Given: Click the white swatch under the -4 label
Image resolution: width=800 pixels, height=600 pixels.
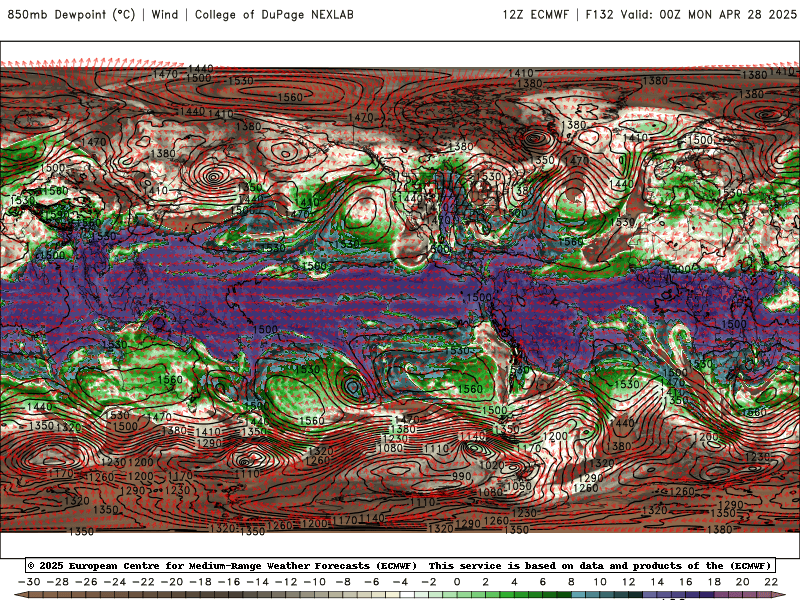Looking at the screenshot, I should (x=408, y=595).
